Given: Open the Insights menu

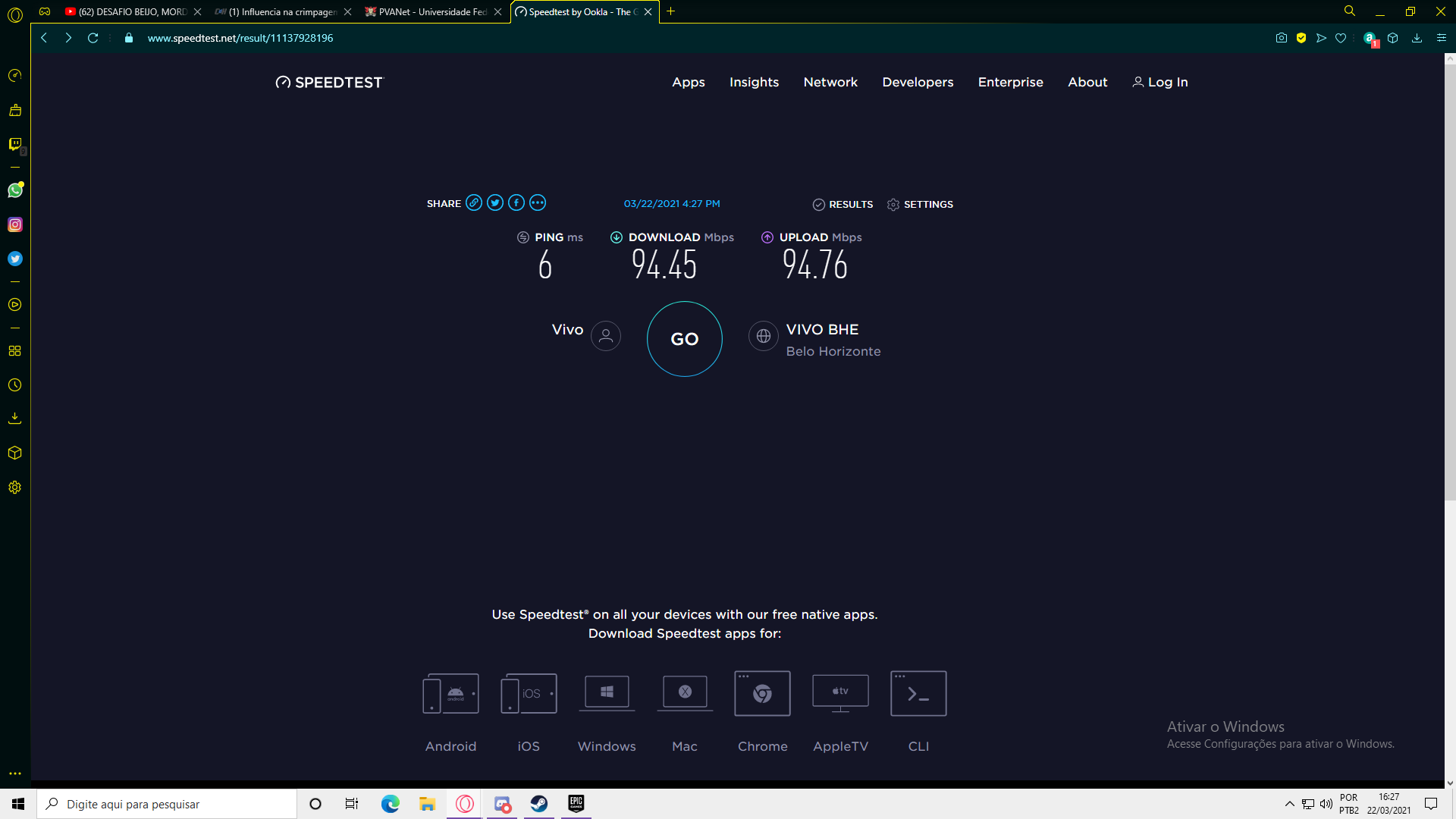Looking at the screenshot, I should pos(754,82).
